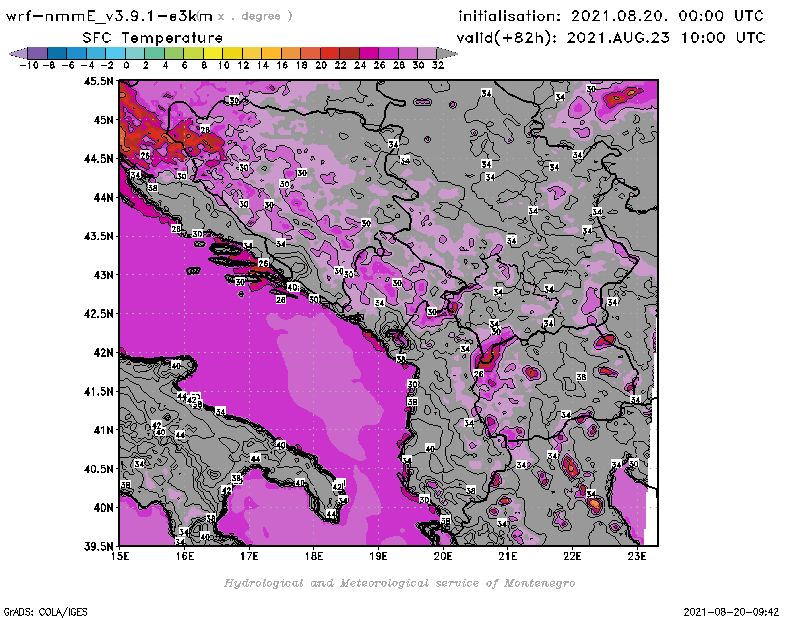The width and height of the screenshot is (800, 618).
Task: Click the '15E' longitude label
Action: coord(120,556)
